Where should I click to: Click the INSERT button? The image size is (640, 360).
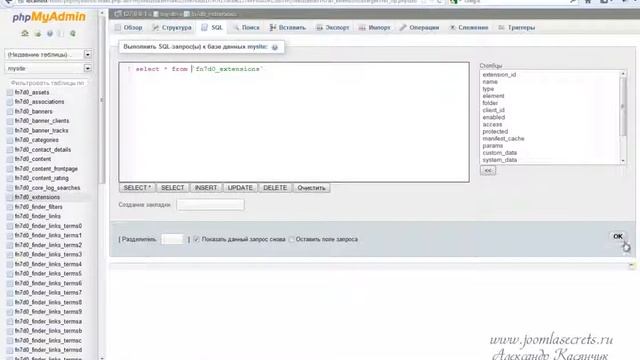click(206, 188)
